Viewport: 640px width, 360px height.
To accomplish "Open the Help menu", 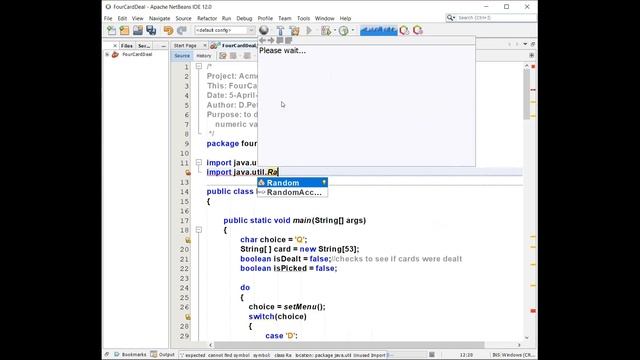I will point(345,18).
